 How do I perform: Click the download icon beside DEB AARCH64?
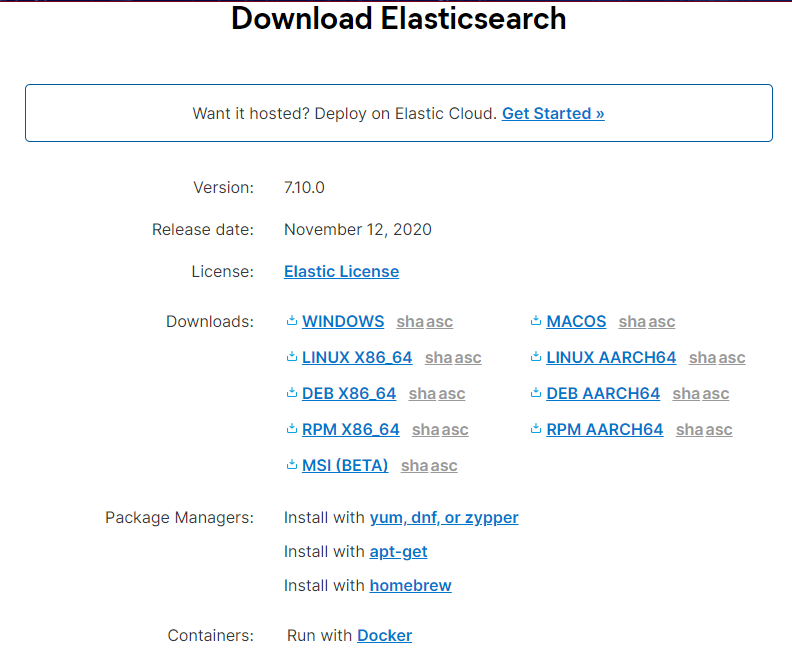tap(536, 392)
